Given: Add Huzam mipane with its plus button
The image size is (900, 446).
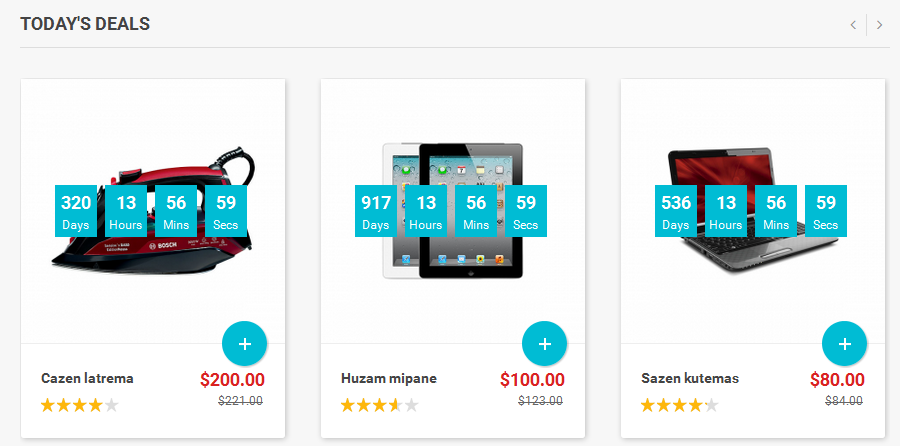Looking at the screenshot, I should tap(545, 344).
